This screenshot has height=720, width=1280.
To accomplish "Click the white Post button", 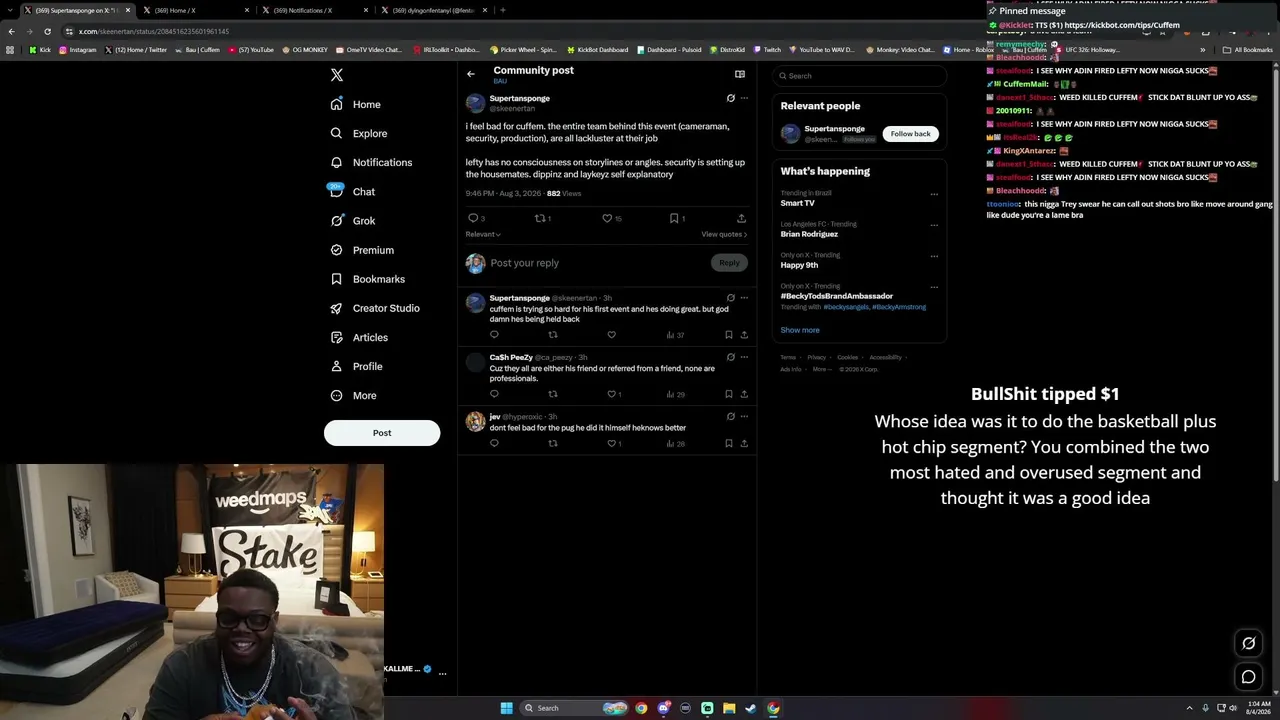I will click(x=382, y=433).
